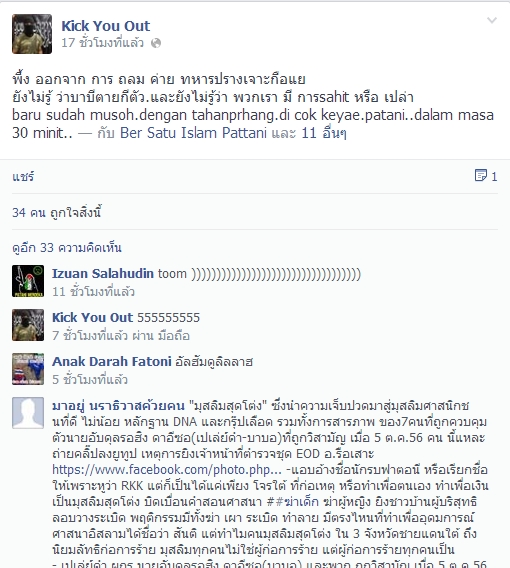Screen dimensions: 510x568
Task: Open Izuan Salahudin's avatar thumbnail
Action: click(x=28, y=281)
